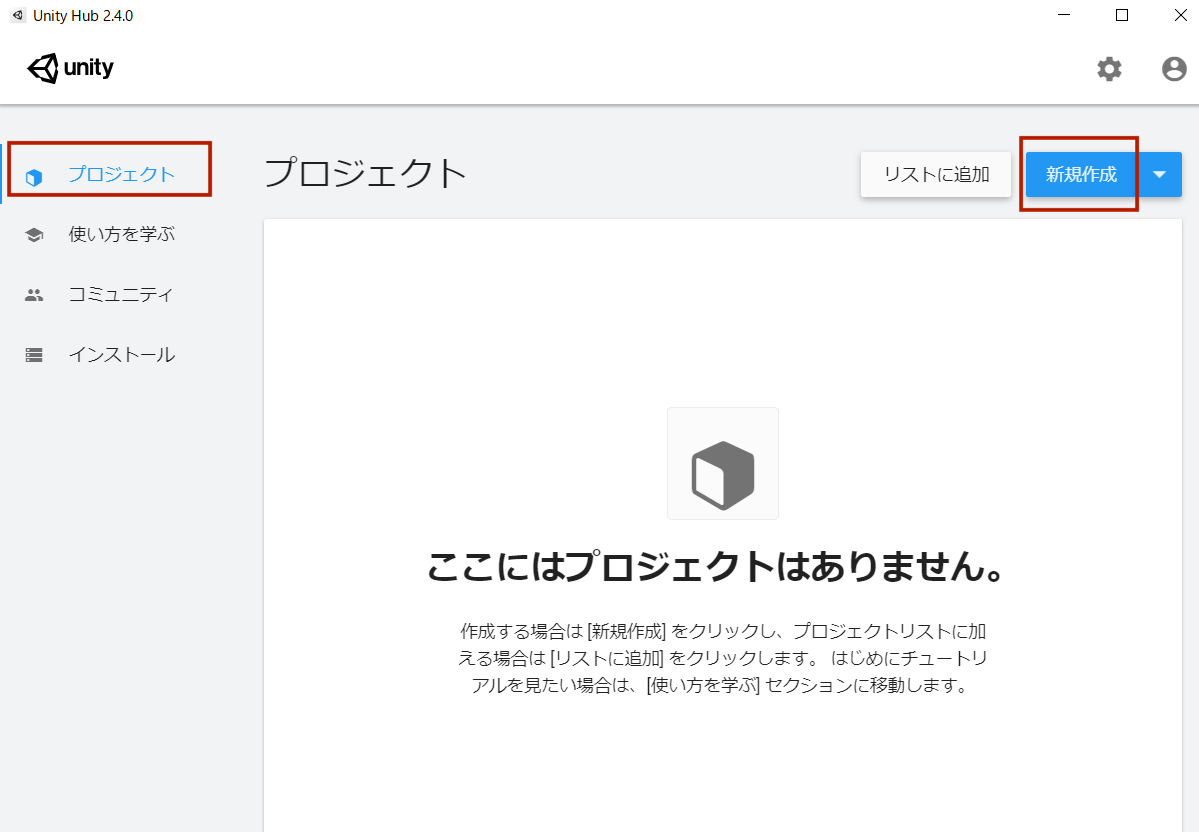Click the people icon next to コミュニティ
Image resolution: width=1199 pixels, height=832 pixels.
click(x=34, y=294)
